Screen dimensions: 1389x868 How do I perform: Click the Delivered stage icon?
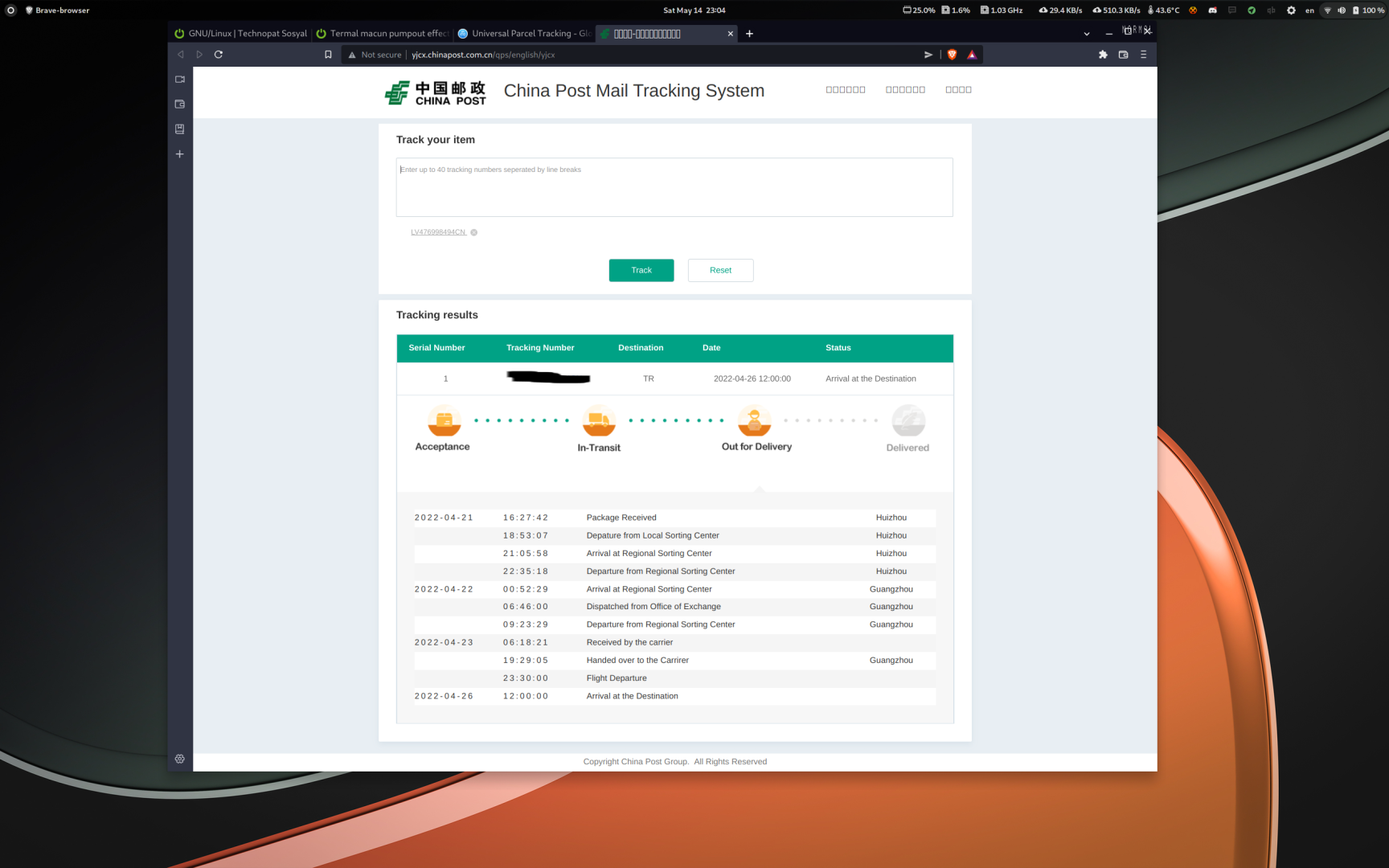pyautogui.click(x=908, y=420)
